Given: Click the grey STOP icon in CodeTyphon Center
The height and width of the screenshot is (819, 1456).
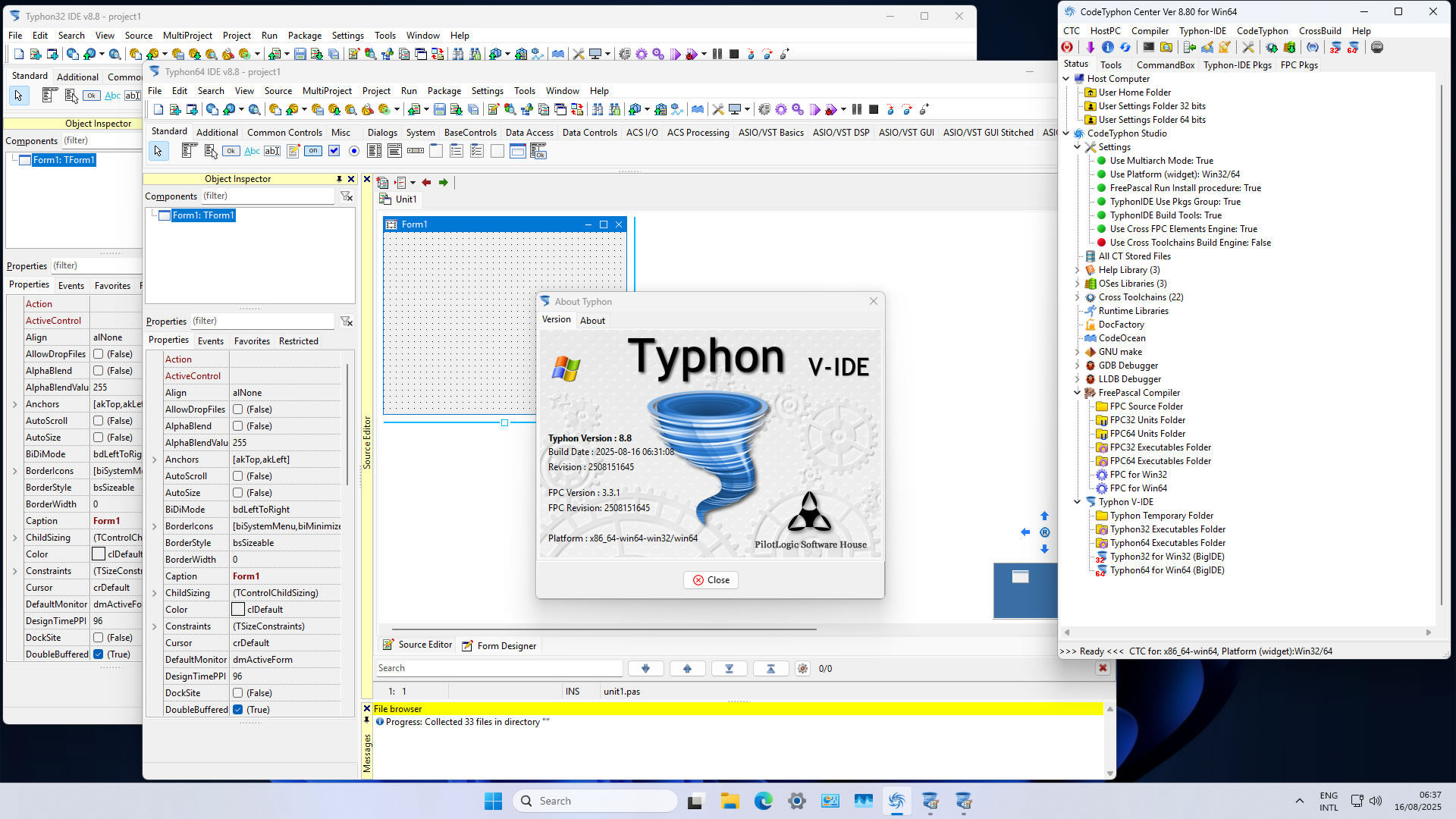Looking at the screenshot, I should (1377, 48).
